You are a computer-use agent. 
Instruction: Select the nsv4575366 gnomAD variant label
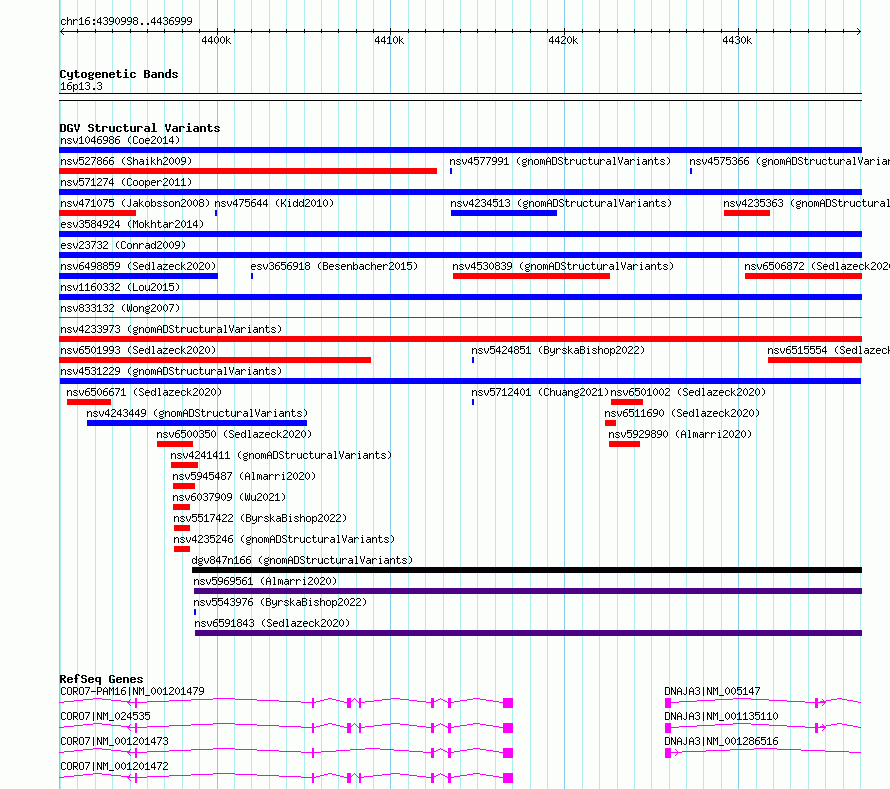click(790, 161)
